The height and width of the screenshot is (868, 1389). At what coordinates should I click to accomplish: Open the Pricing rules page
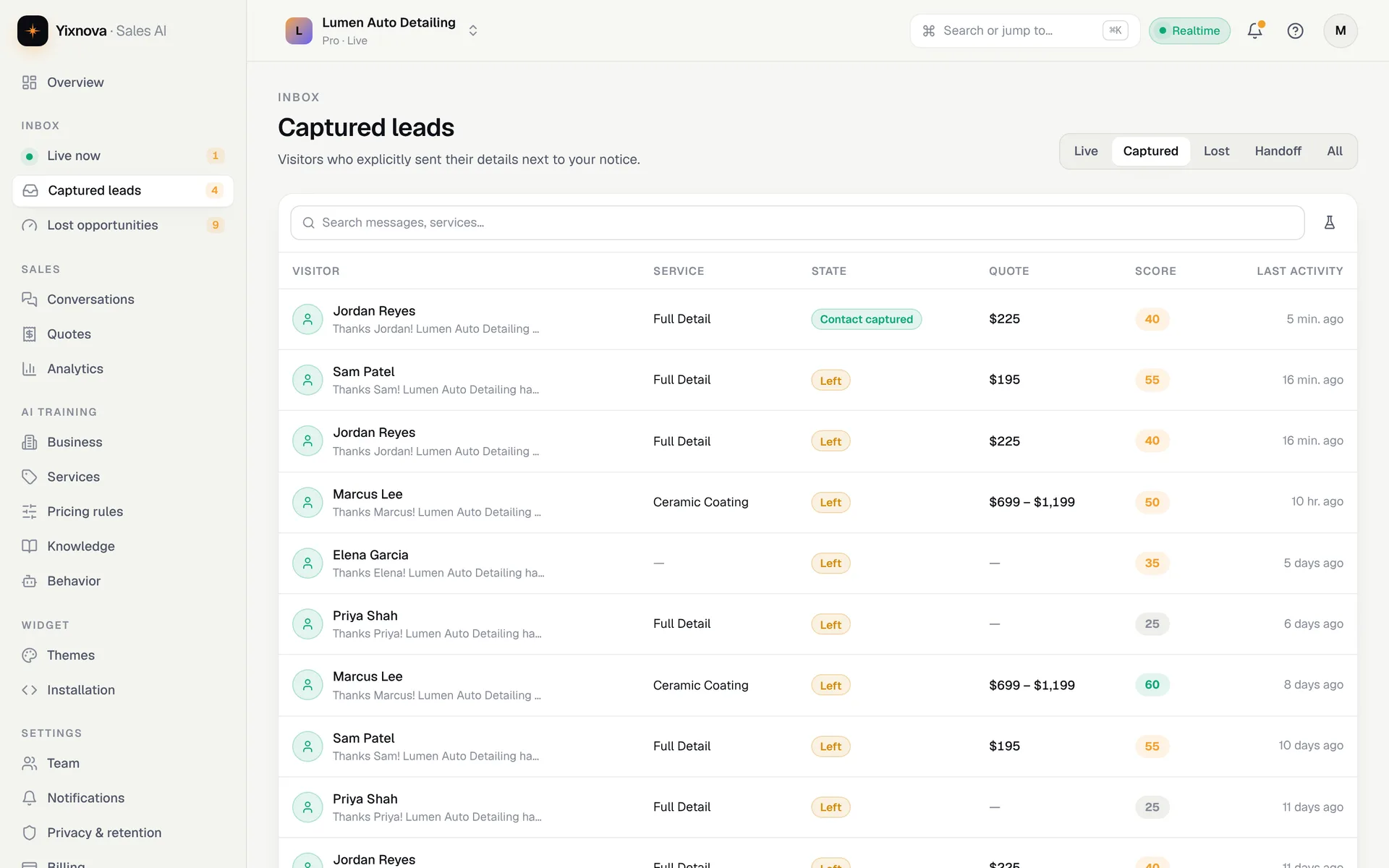pos(123,511)
